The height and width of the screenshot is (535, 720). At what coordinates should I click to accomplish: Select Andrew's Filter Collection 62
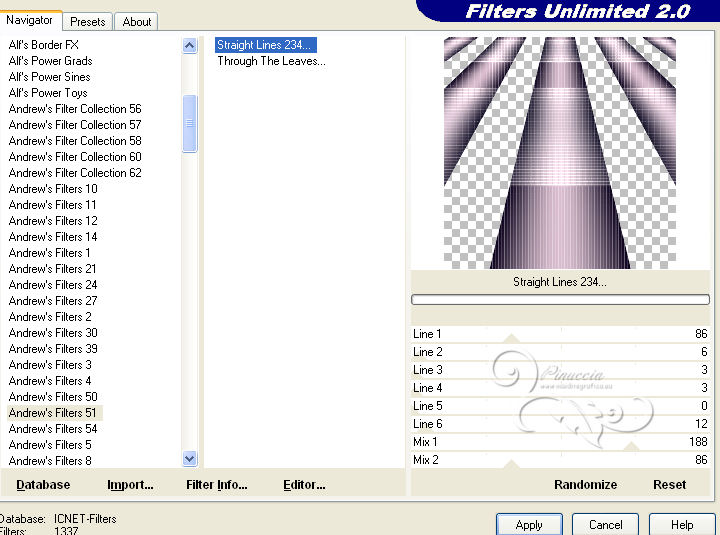coord(75,173)
